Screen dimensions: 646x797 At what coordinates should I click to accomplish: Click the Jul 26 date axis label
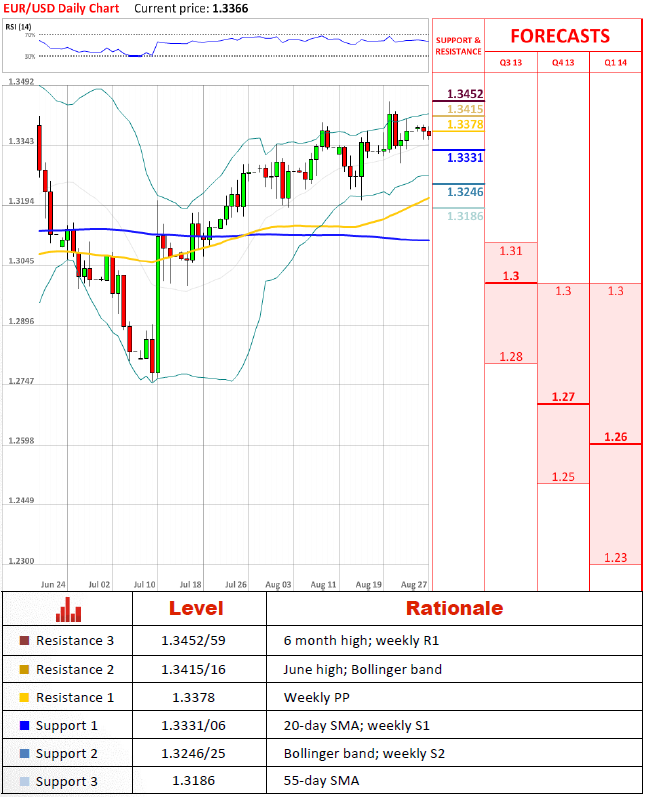[236, 585]
